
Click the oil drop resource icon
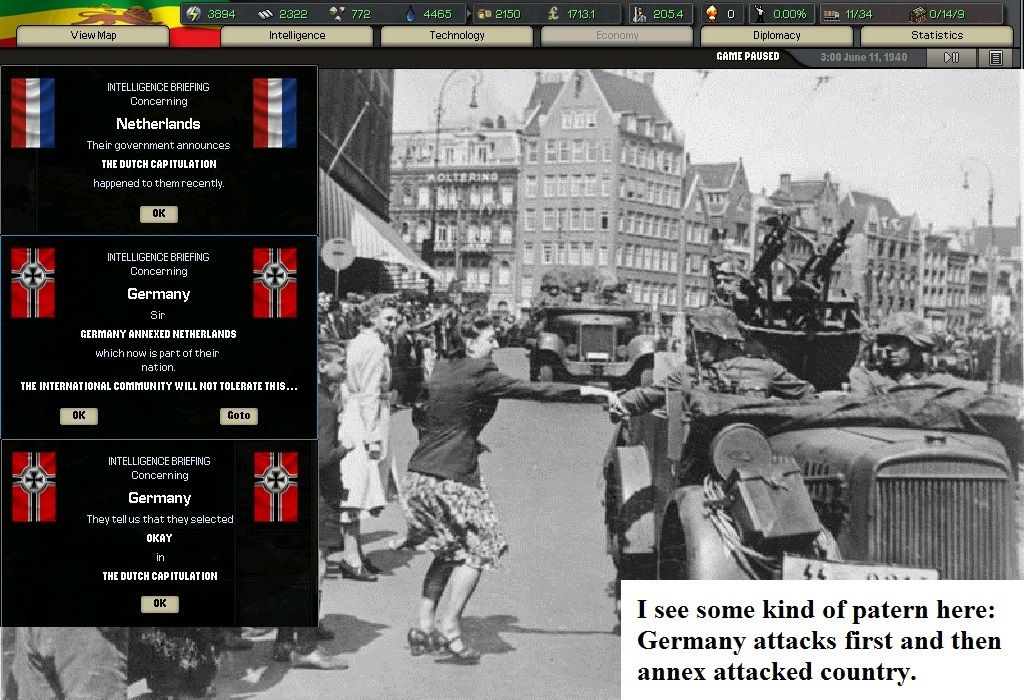pyautogui.click(x=410, y=14)
